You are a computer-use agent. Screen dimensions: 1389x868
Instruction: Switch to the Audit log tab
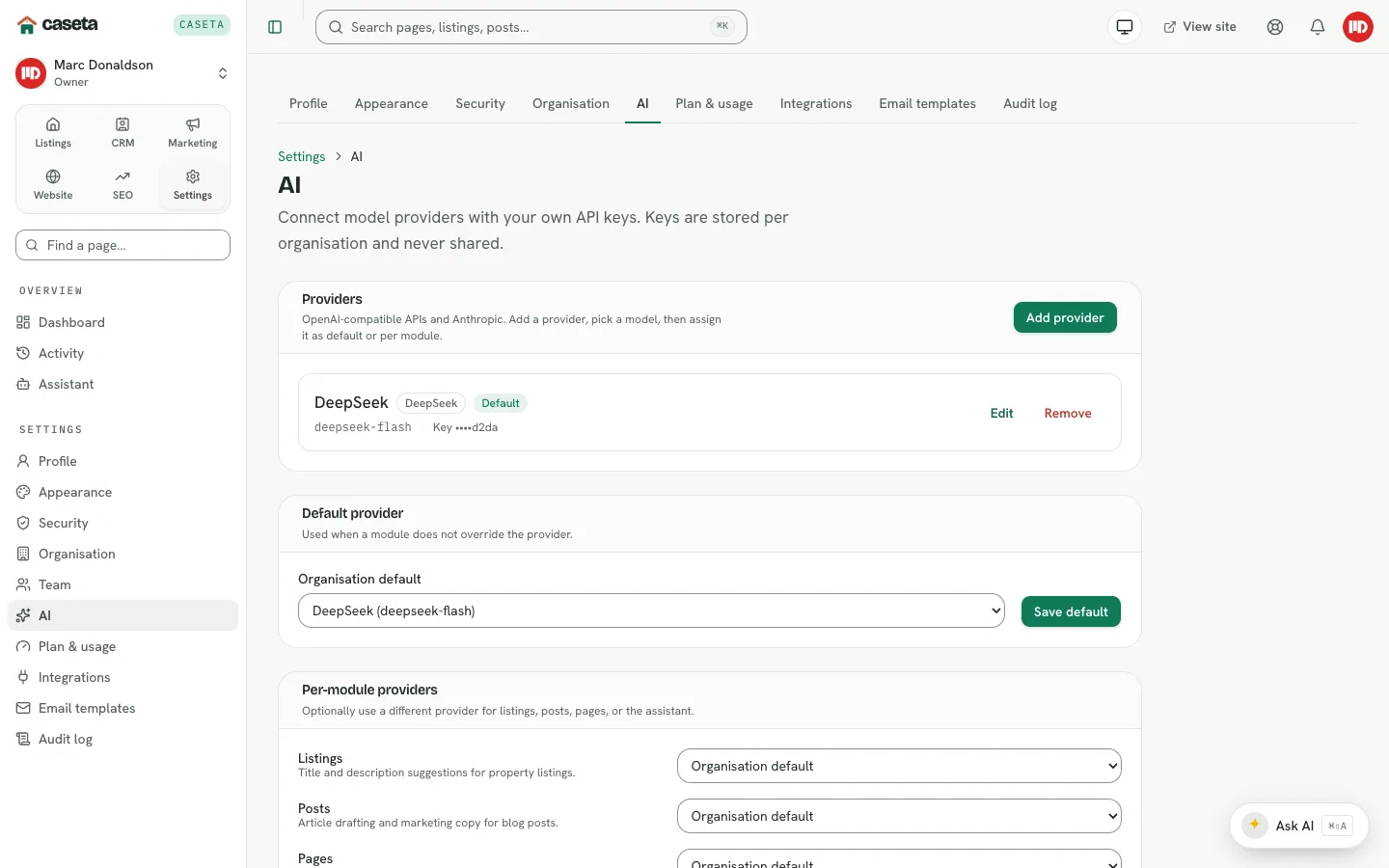coord(1030,103)
